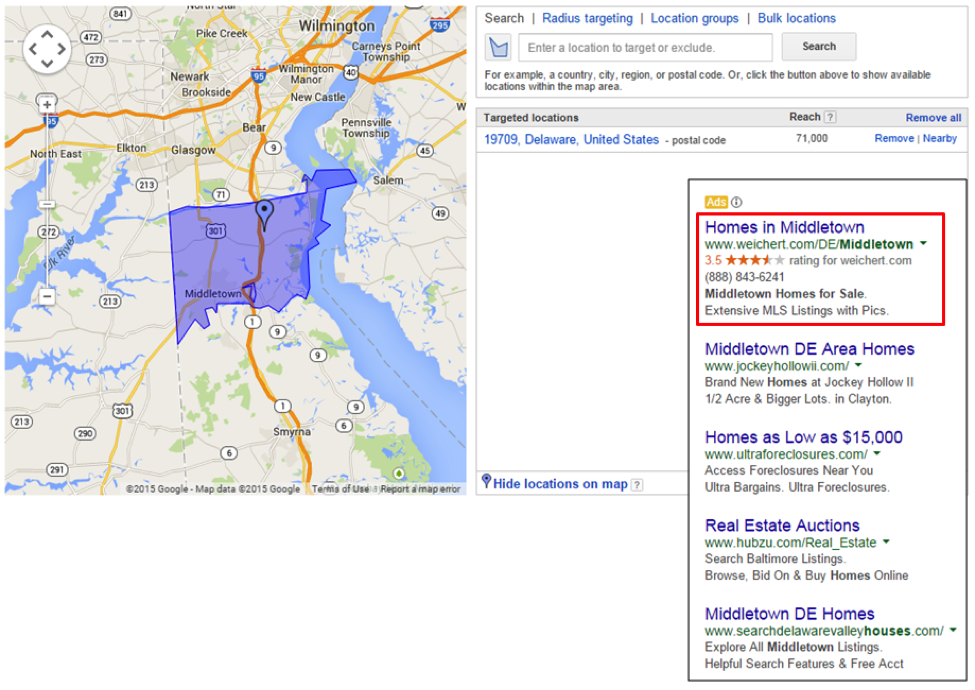Click the Remove all link
This screenshot has width=975, height=690.
point(932,117)
